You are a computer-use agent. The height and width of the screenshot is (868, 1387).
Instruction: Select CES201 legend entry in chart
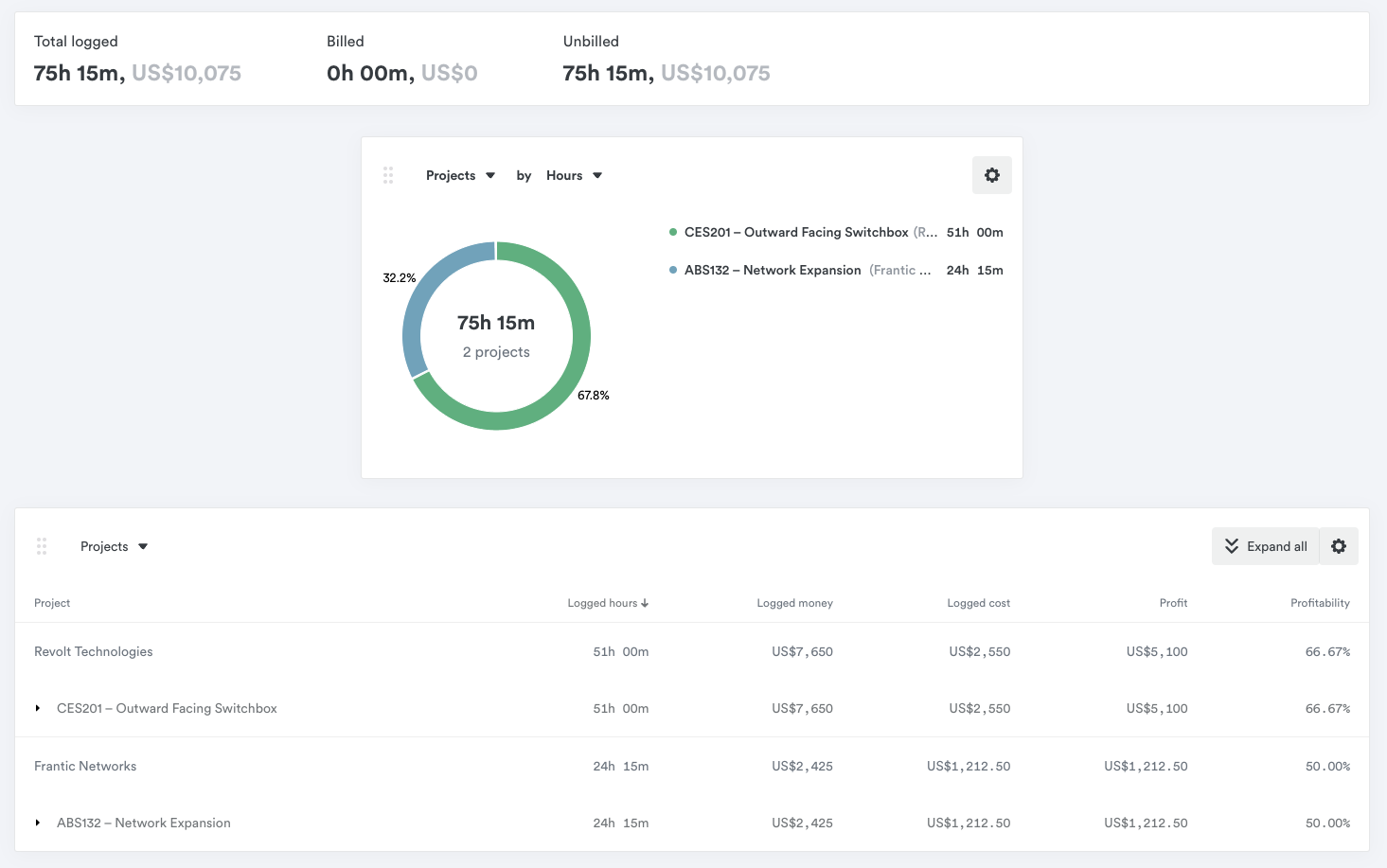(796, 232)
